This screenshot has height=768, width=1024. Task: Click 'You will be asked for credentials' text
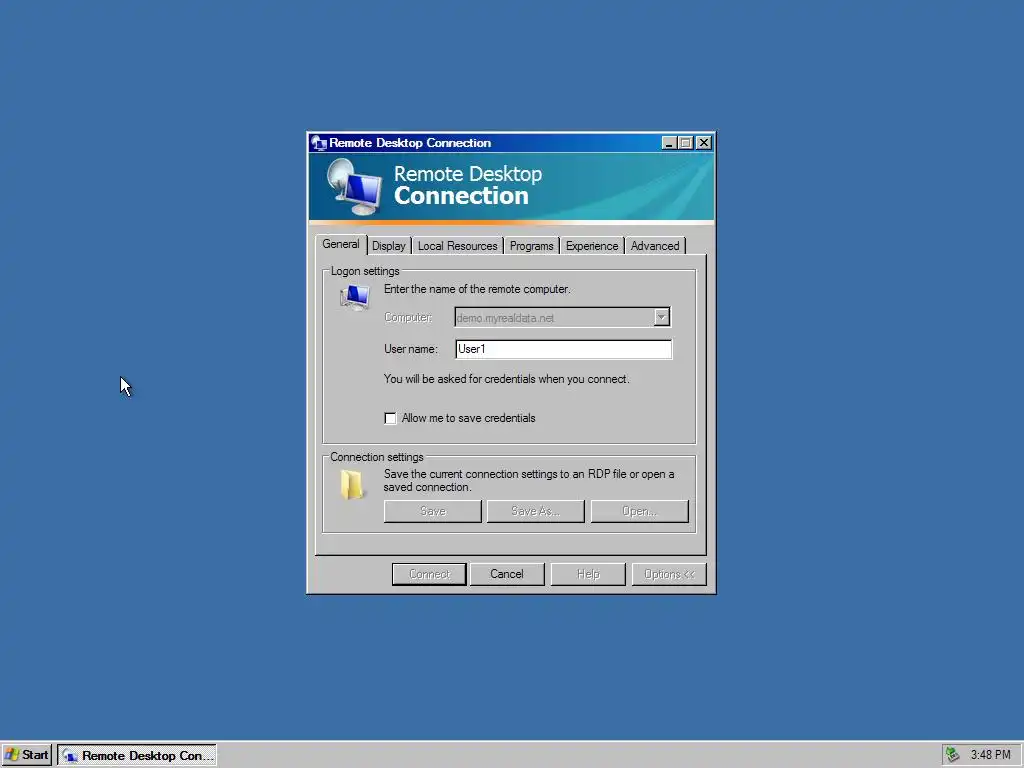pos(506,379)
